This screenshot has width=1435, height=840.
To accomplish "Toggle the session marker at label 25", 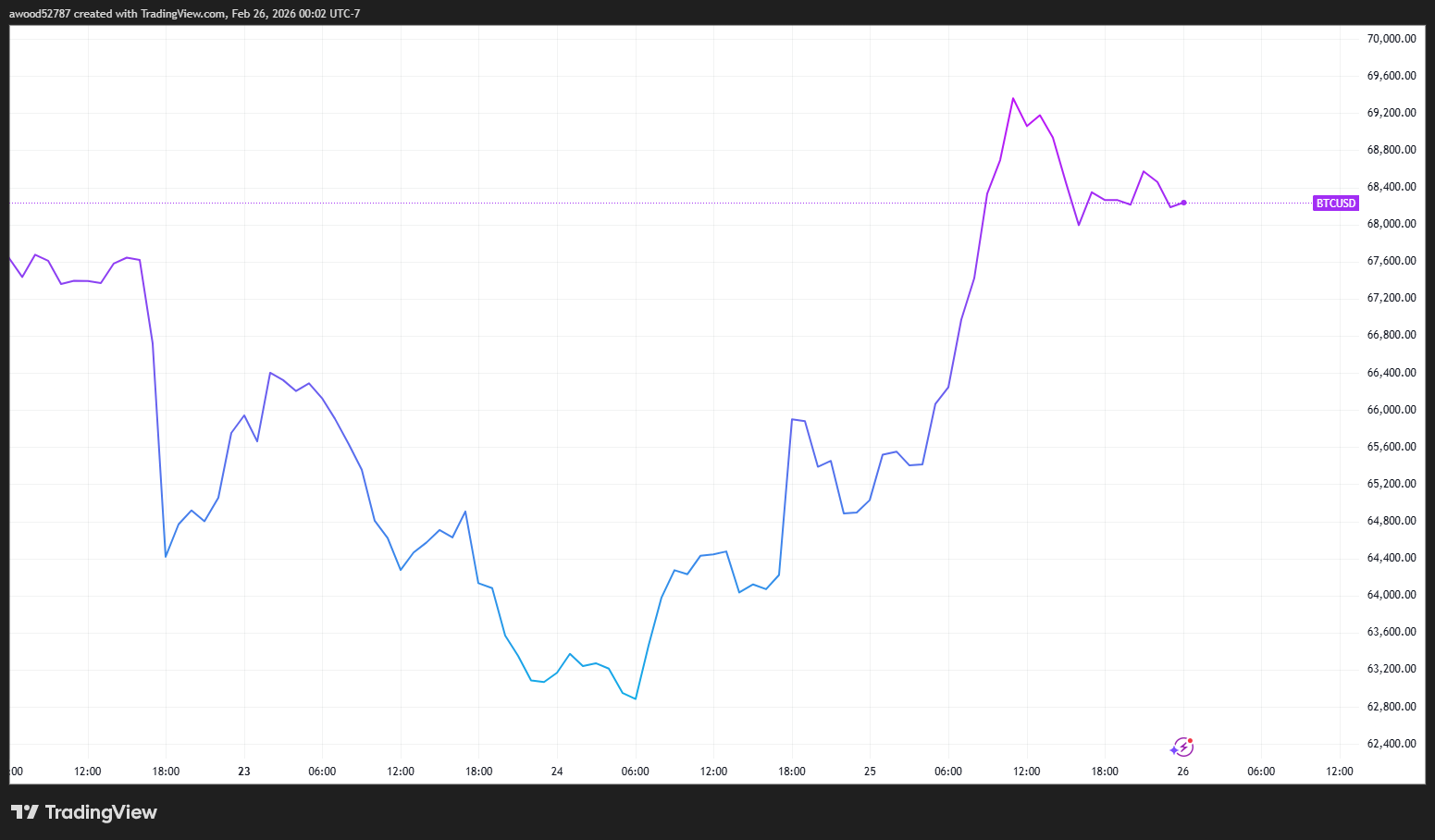I will click(869, 771).
